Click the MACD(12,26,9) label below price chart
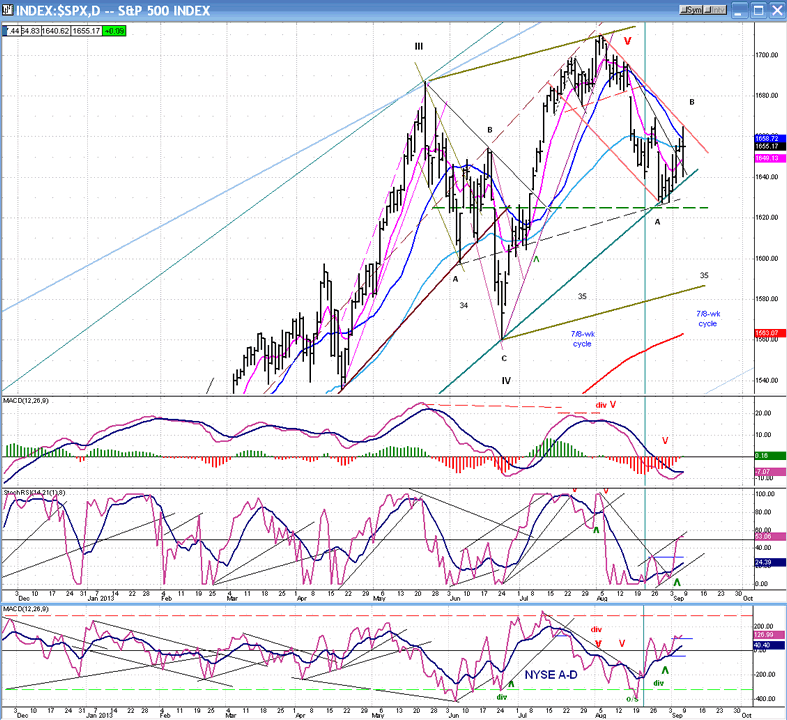This screenshot has height=720, width=787. 26,401
